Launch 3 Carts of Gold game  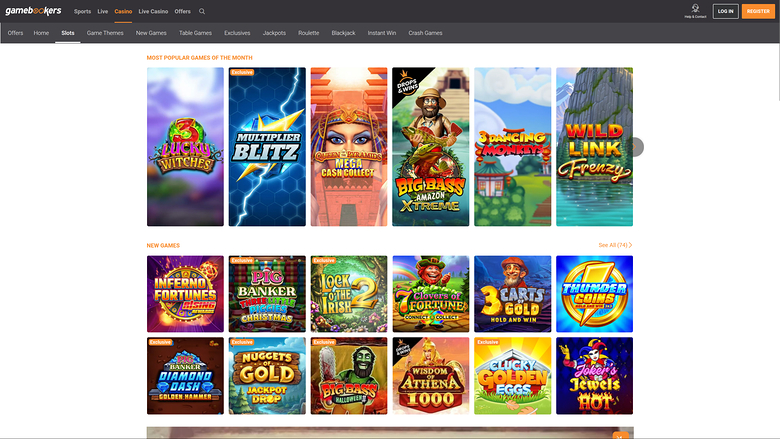tap(513, 294)
